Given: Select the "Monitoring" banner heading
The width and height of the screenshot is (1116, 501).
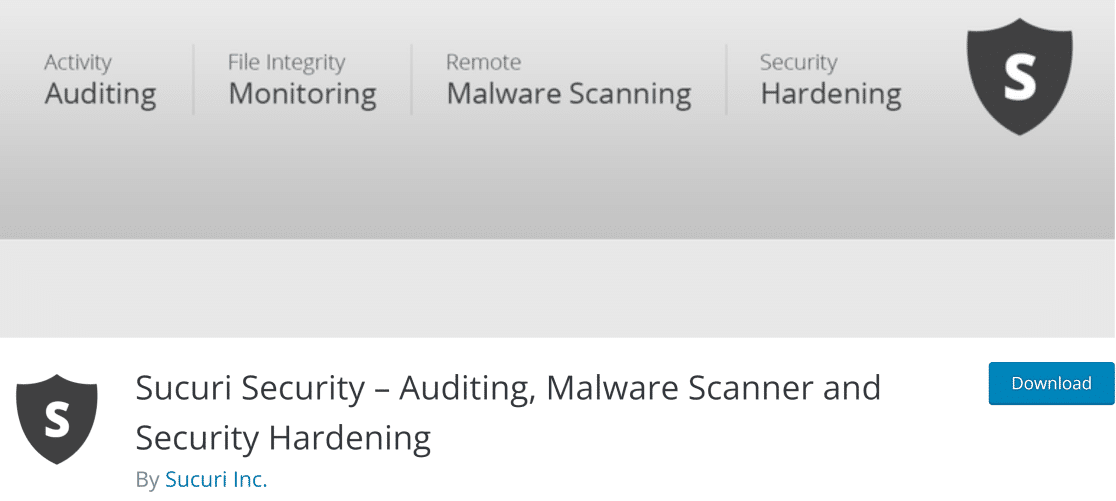Looking at the screenshot, I should click(x=302, y=94).
